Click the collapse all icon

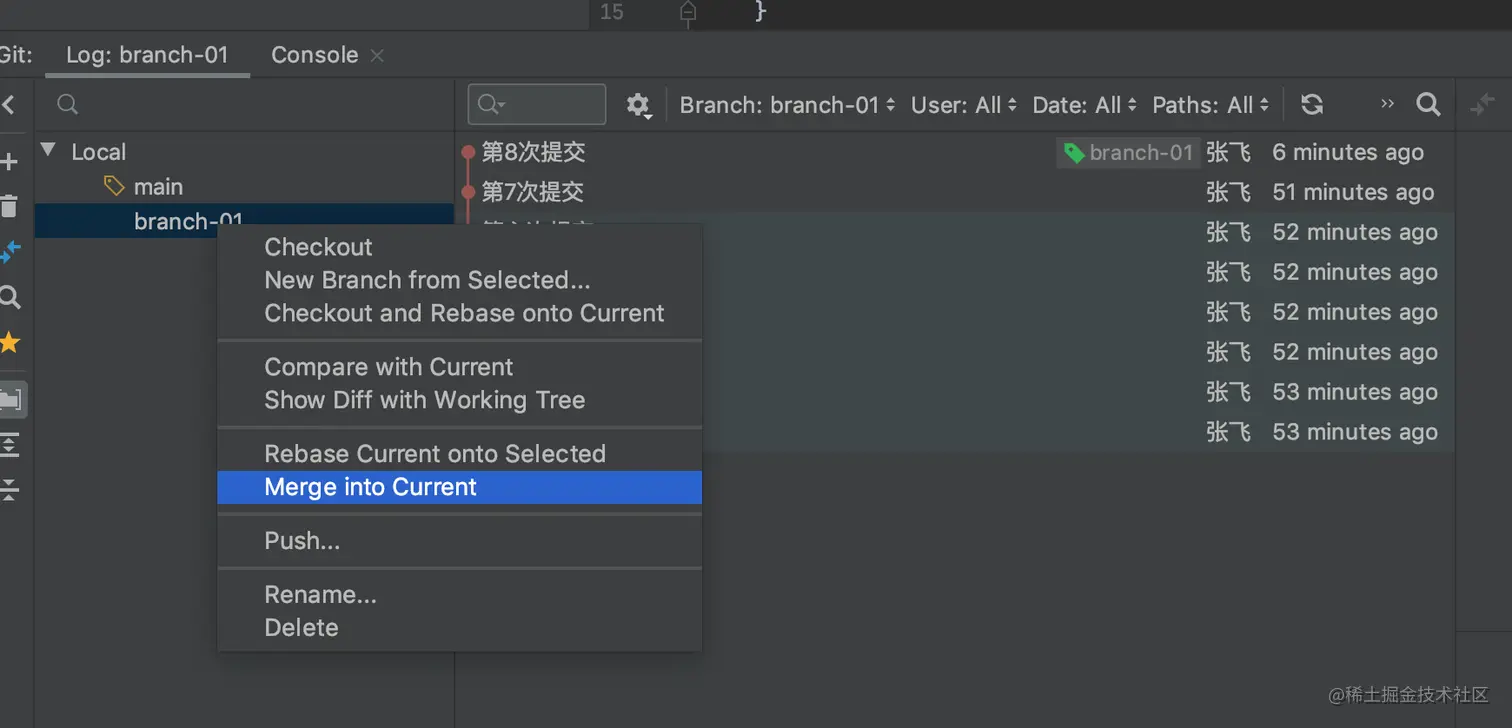[9, 490]
